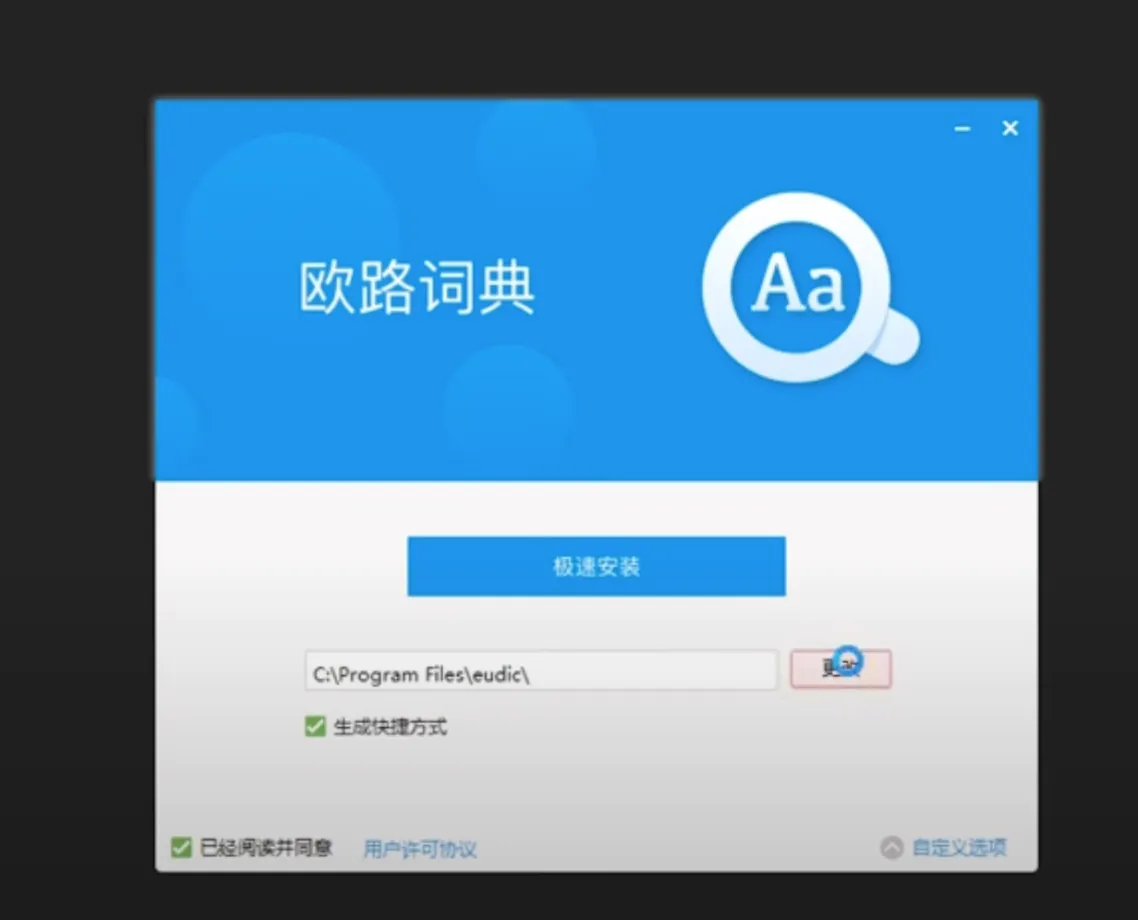This screenshot has height=920, width=1138.
Task: Click the install path input field
Action: pyautogui.click(x=650, y=674)
